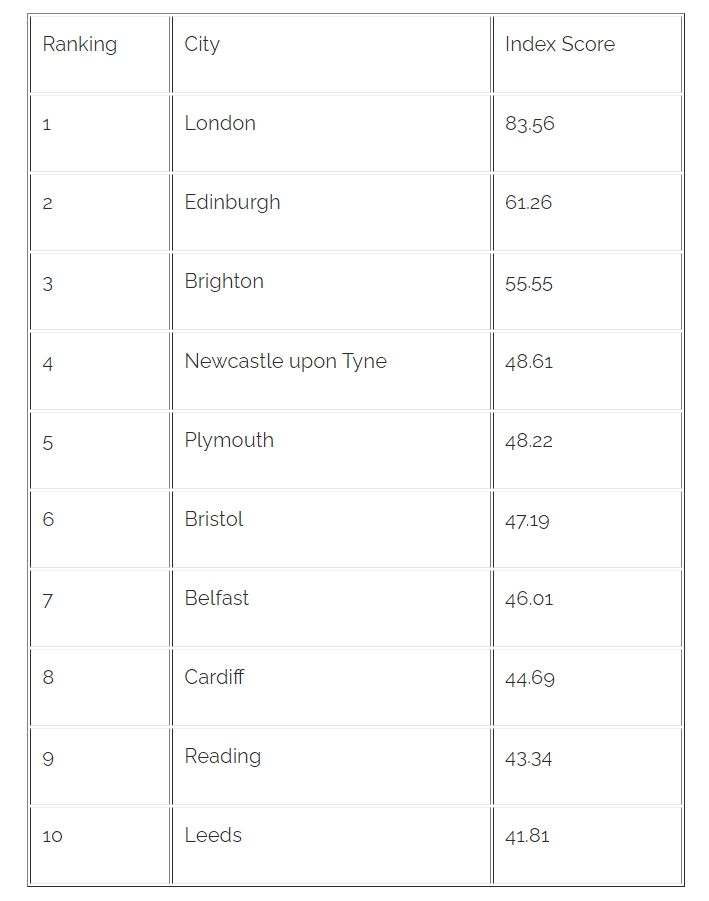Click the 55.55 score cell
This screenshot has width=709, height=901.
tap(528, 283)
